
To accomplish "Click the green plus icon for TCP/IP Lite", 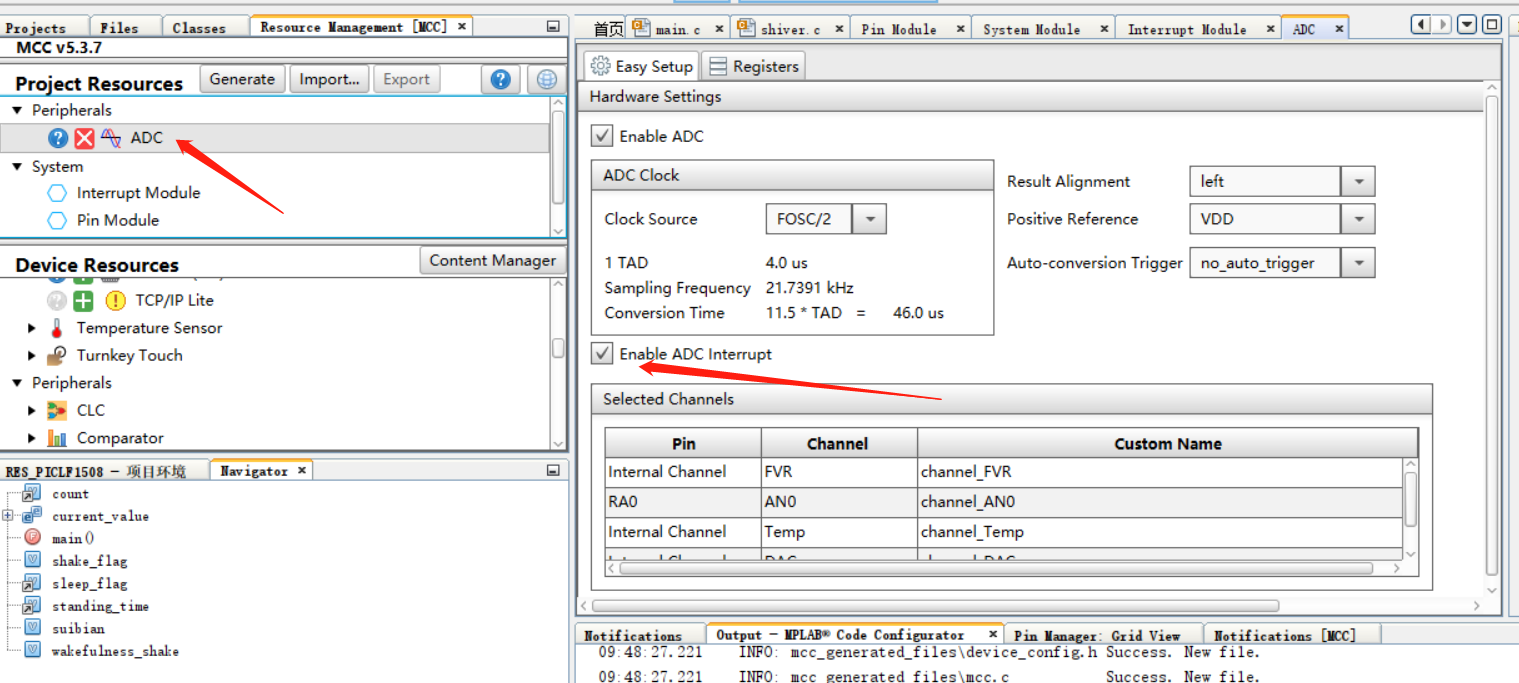I will (x=82, y=299).
